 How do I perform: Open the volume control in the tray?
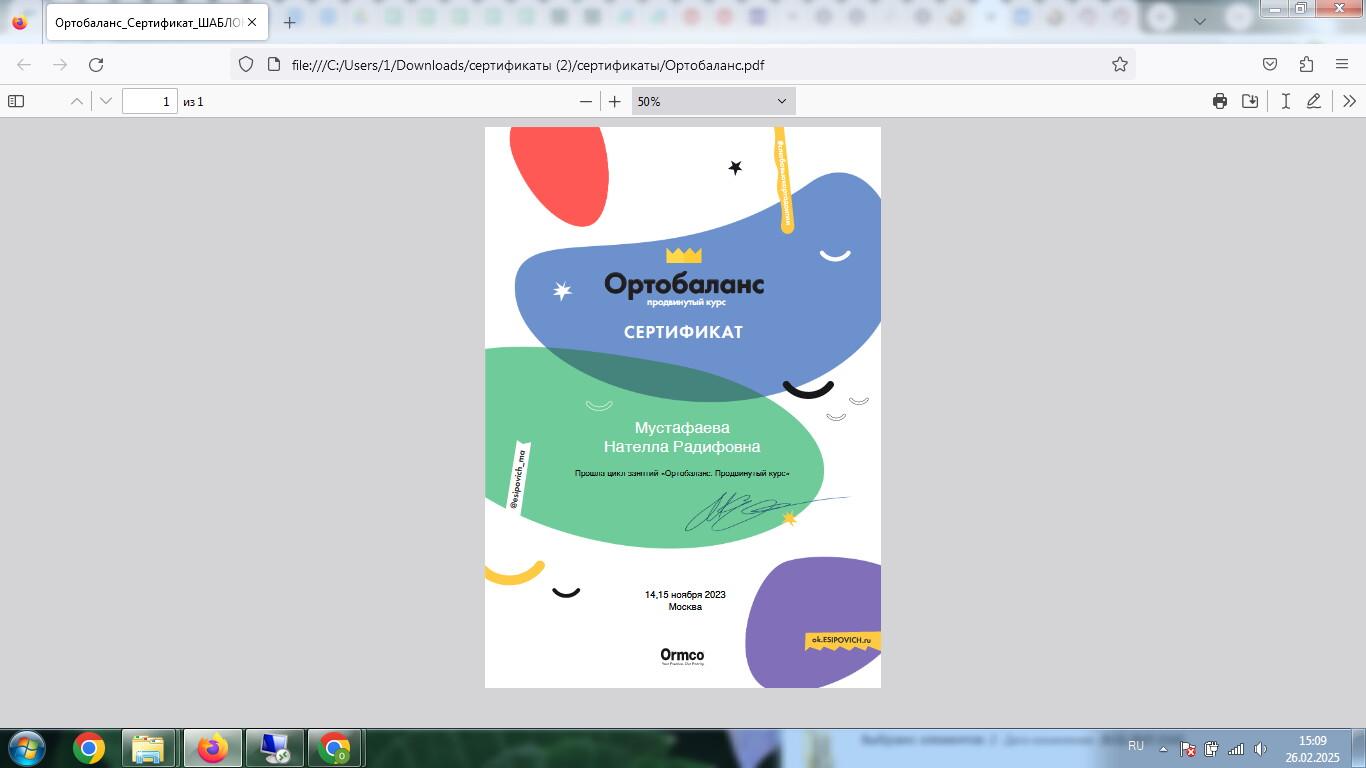(1260, 748)
